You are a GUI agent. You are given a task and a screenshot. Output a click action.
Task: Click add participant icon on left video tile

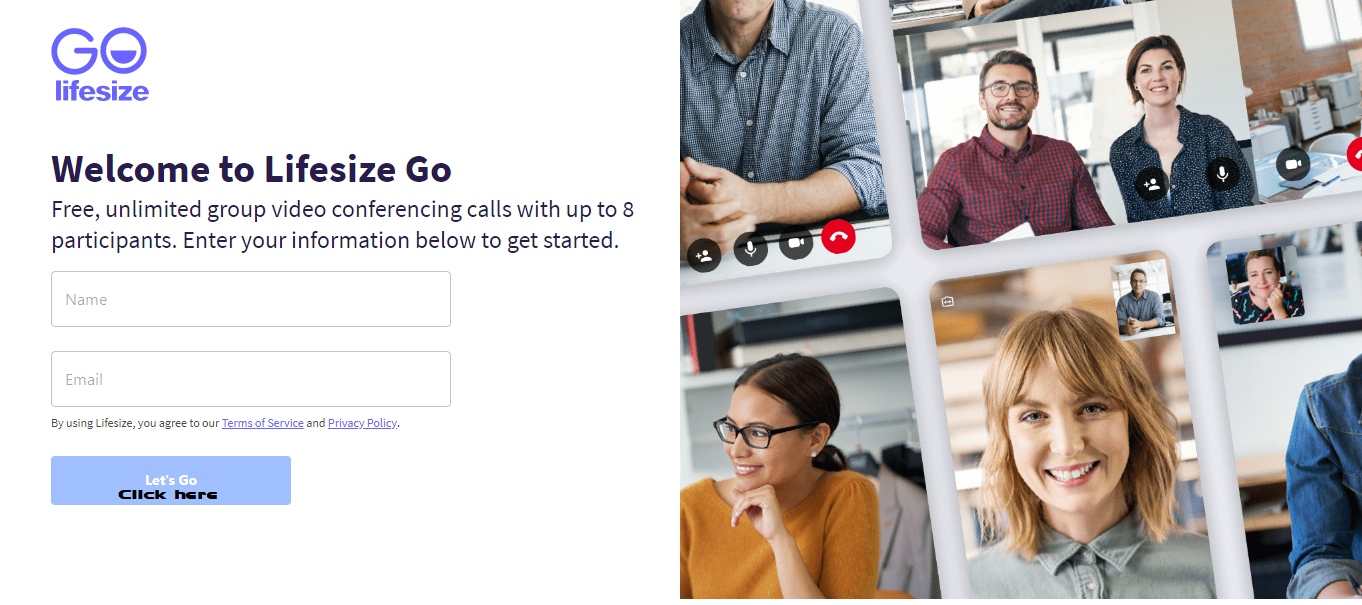pos(704,255)
